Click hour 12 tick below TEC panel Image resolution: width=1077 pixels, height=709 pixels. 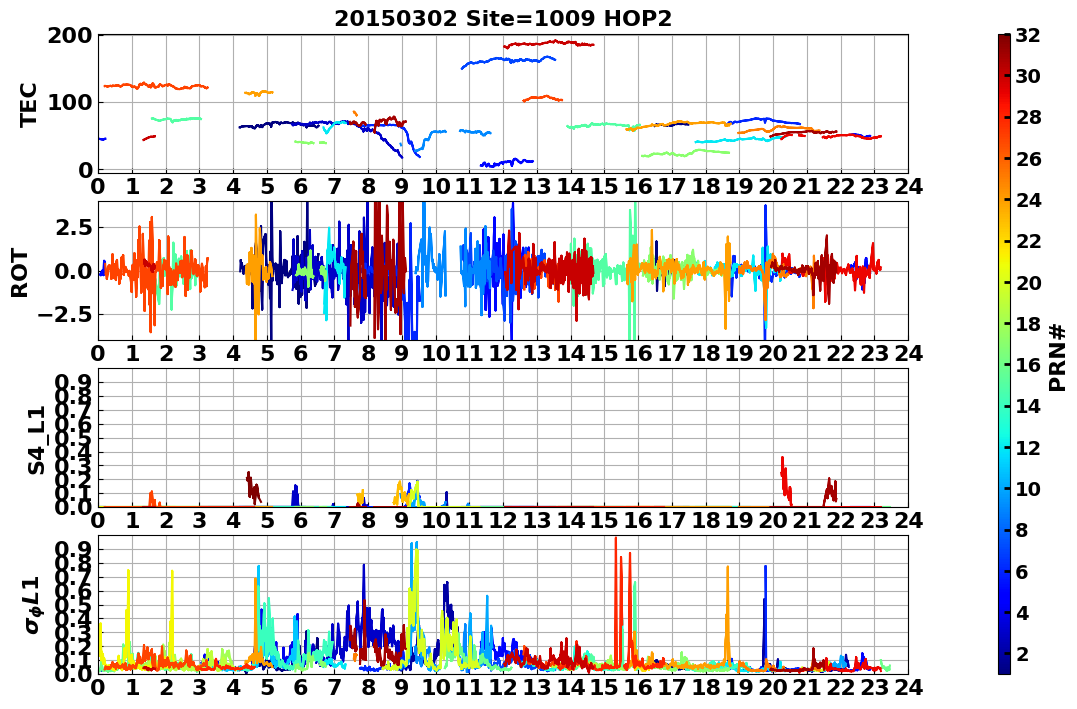pos(503,186)
